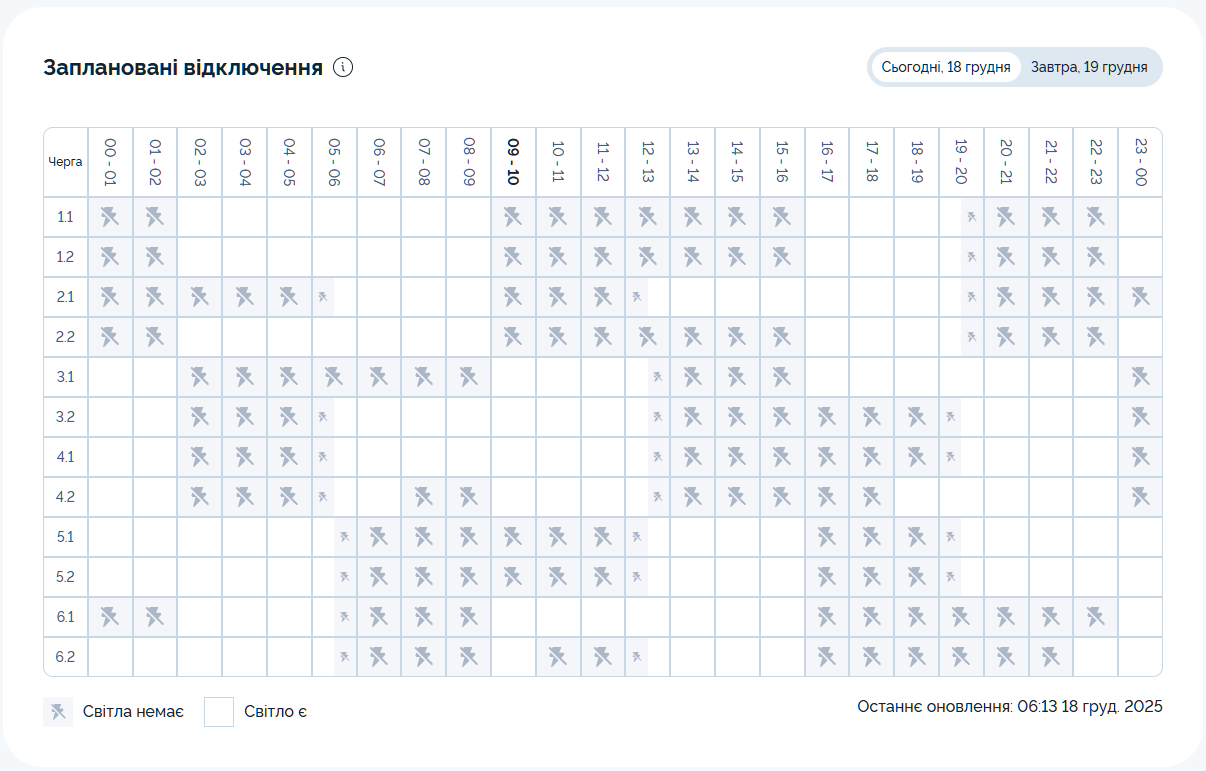Screen dimensions: 1206x771
Task: Click the Останнє оновлення timestamp text
Action: pyautogui.click(x=1009, y=706)
